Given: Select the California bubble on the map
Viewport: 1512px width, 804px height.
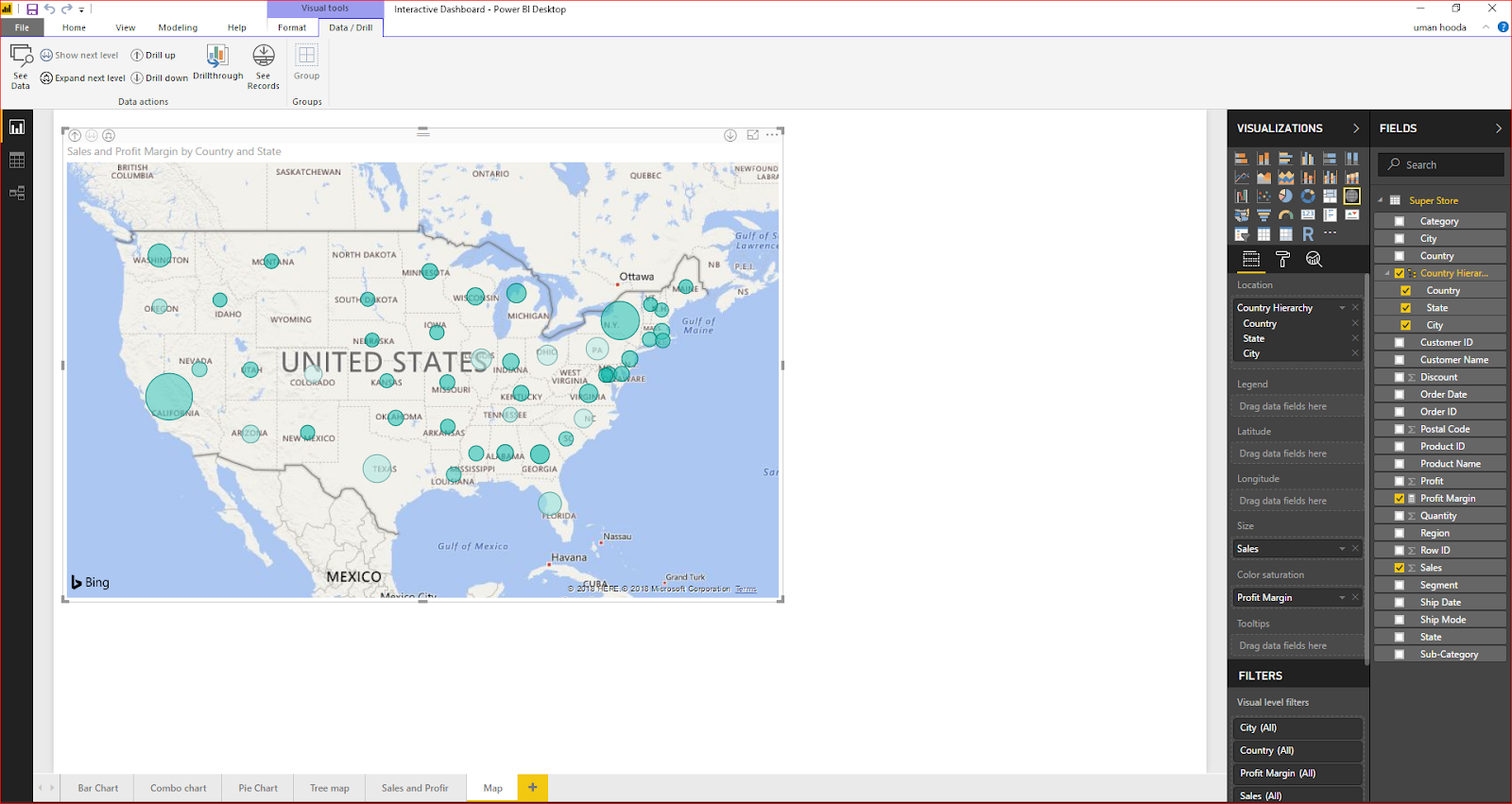Looking at the screenshot, I should click(169, 397).
